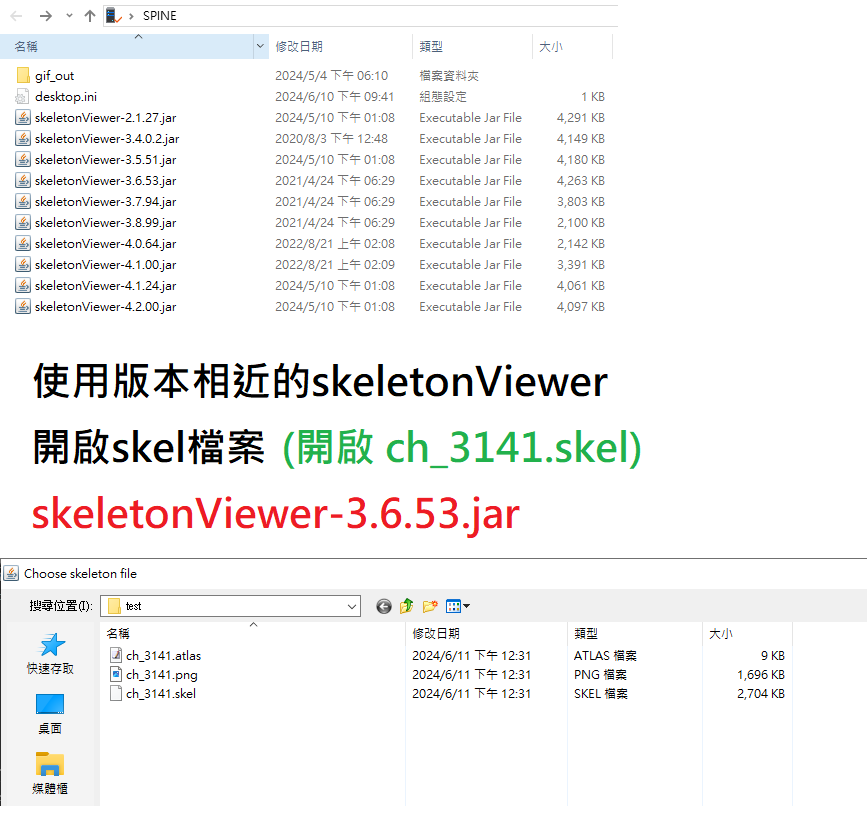Image resolution: width=867 pixels, height=828 pixels.
Task: Select the skeletonViewer-3.4.0.2.jar icon
Action: pos(23,138)
